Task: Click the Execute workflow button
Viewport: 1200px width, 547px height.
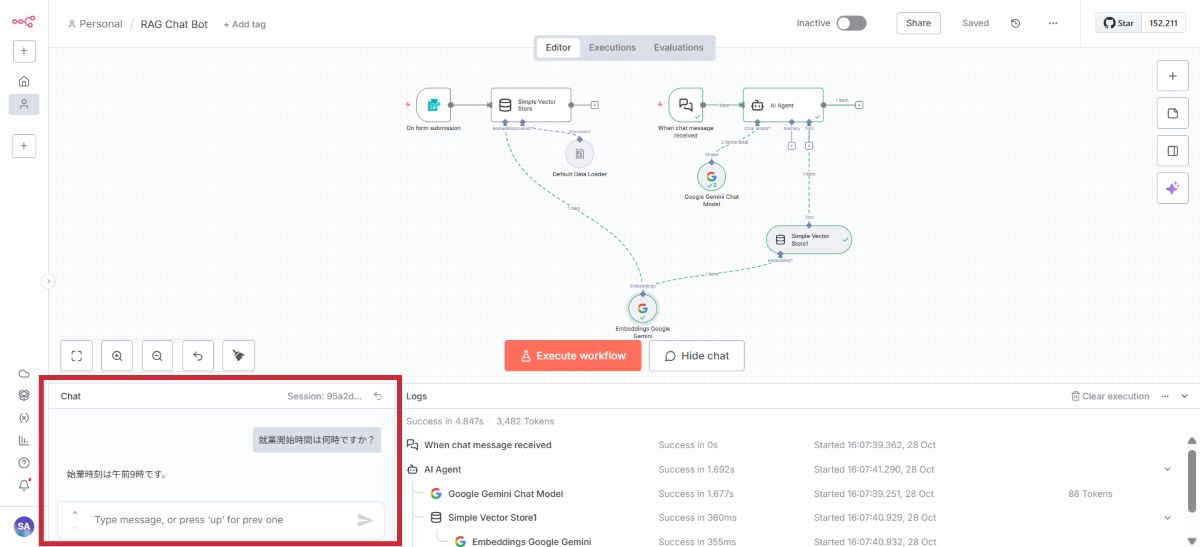Action: [x=572, y=356]
